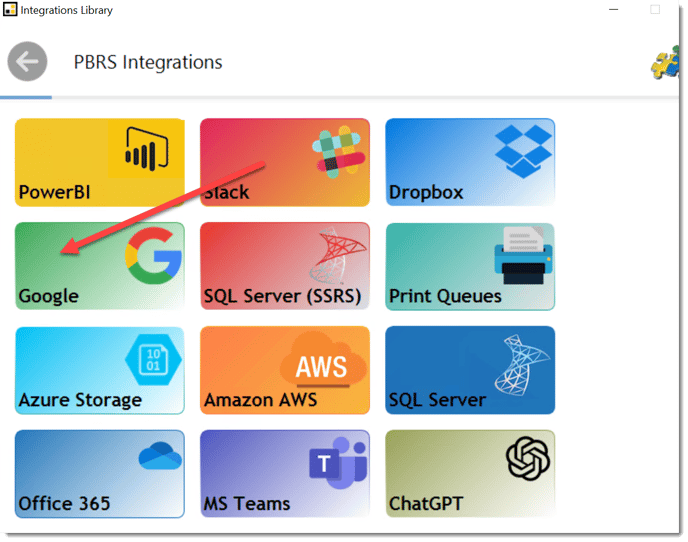Select the blue SQL Server tile
The height and width of the screenshot is (542, 688).
[x=470, y=370]
